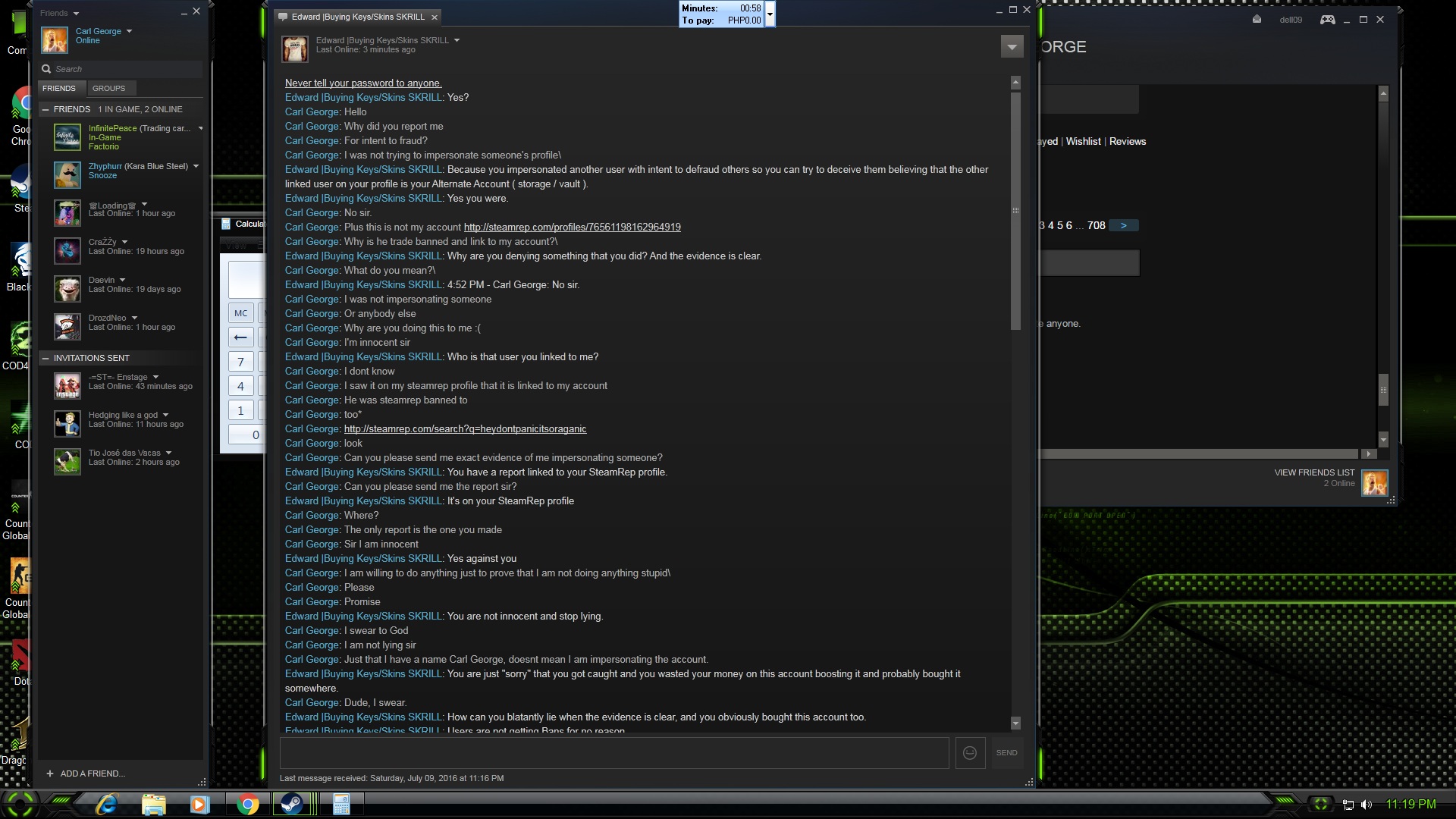Collapse the Friends list section
This screenshot has height=819, width=1456.
(45, 109)
